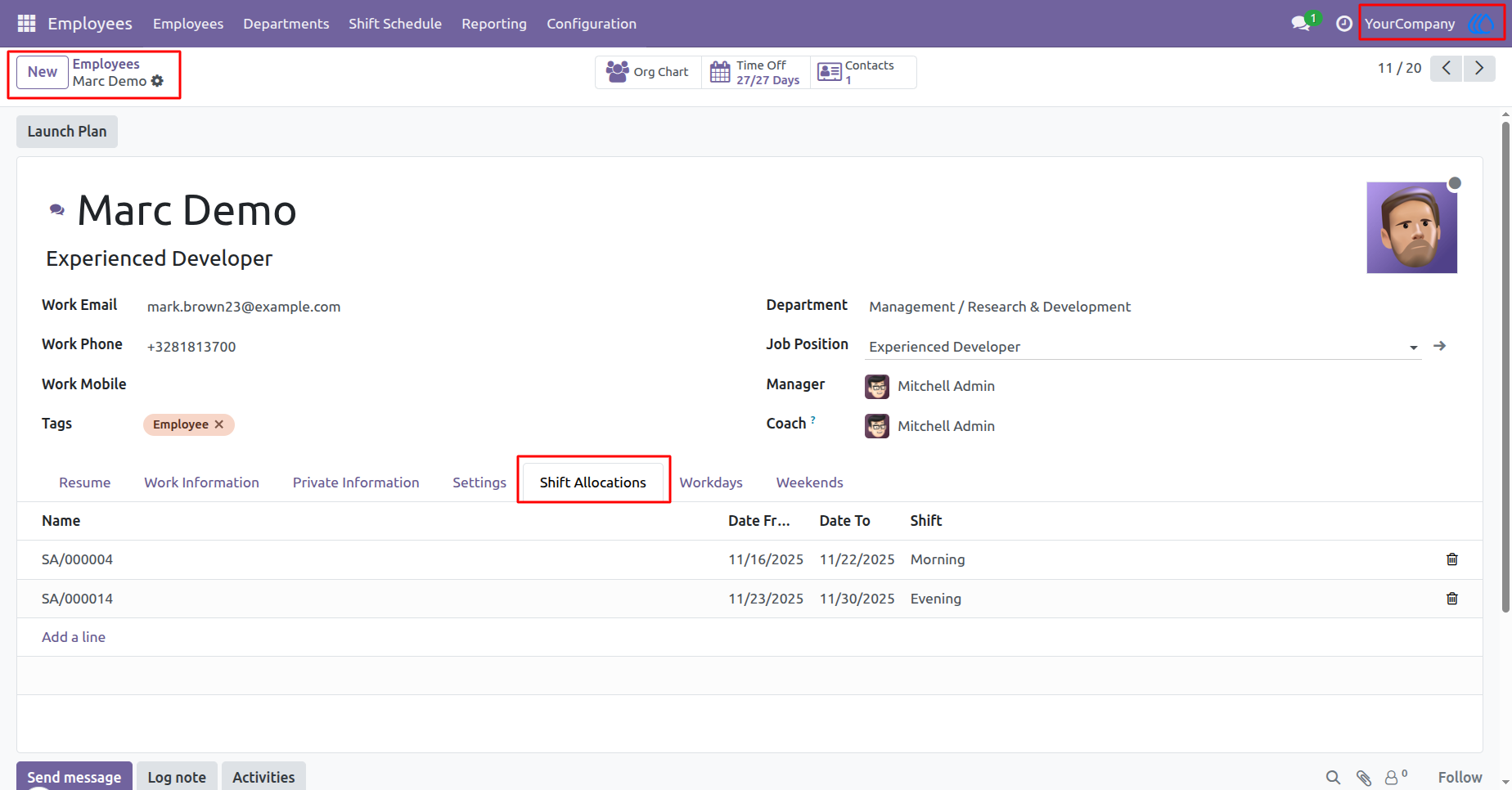Viewport: 1512px width, 790px height.
Task: Switch to the Work Information tab
Action: (201, 483)
